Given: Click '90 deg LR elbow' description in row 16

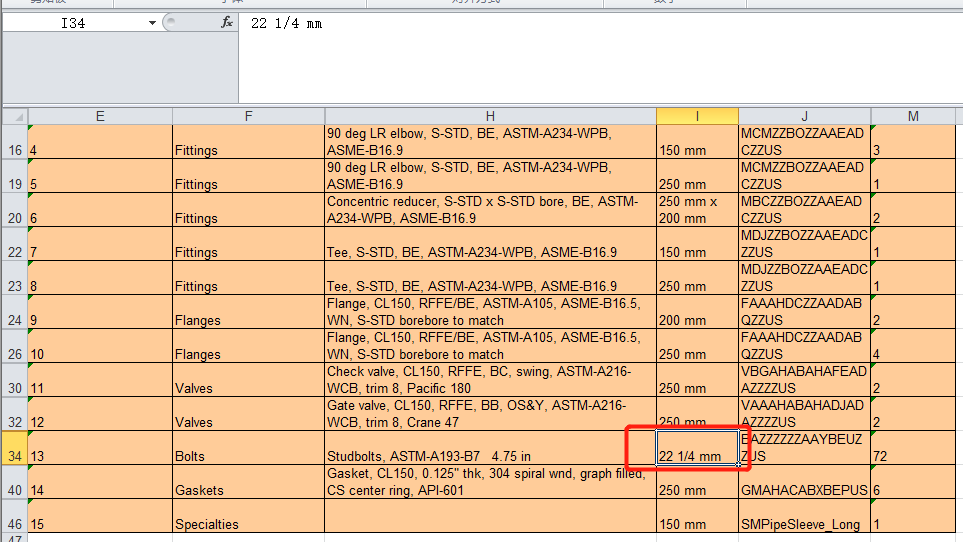Looking at the screenshot, I should tap(490, 142).
